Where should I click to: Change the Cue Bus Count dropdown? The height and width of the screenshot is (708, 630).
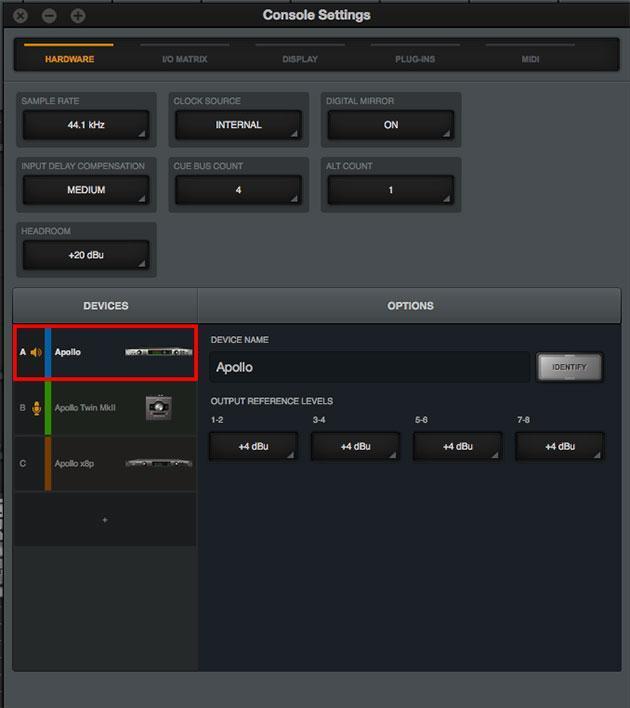coord(238,190)
